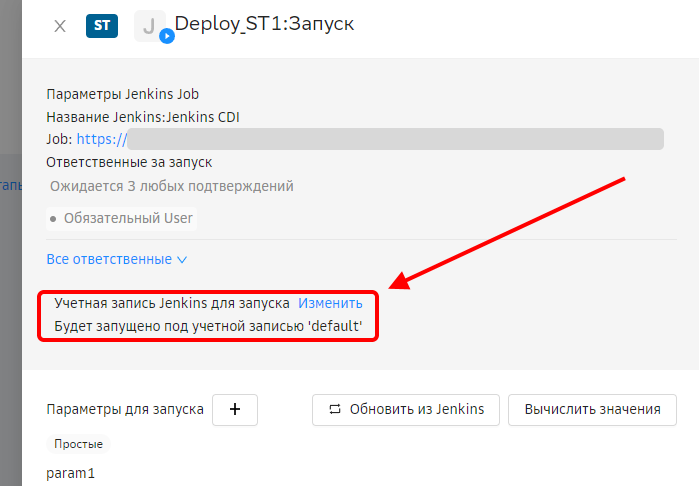The image size is (699, 486).
Task: Click Изменить to change the Jenkins account
Action: click(330, 302)
